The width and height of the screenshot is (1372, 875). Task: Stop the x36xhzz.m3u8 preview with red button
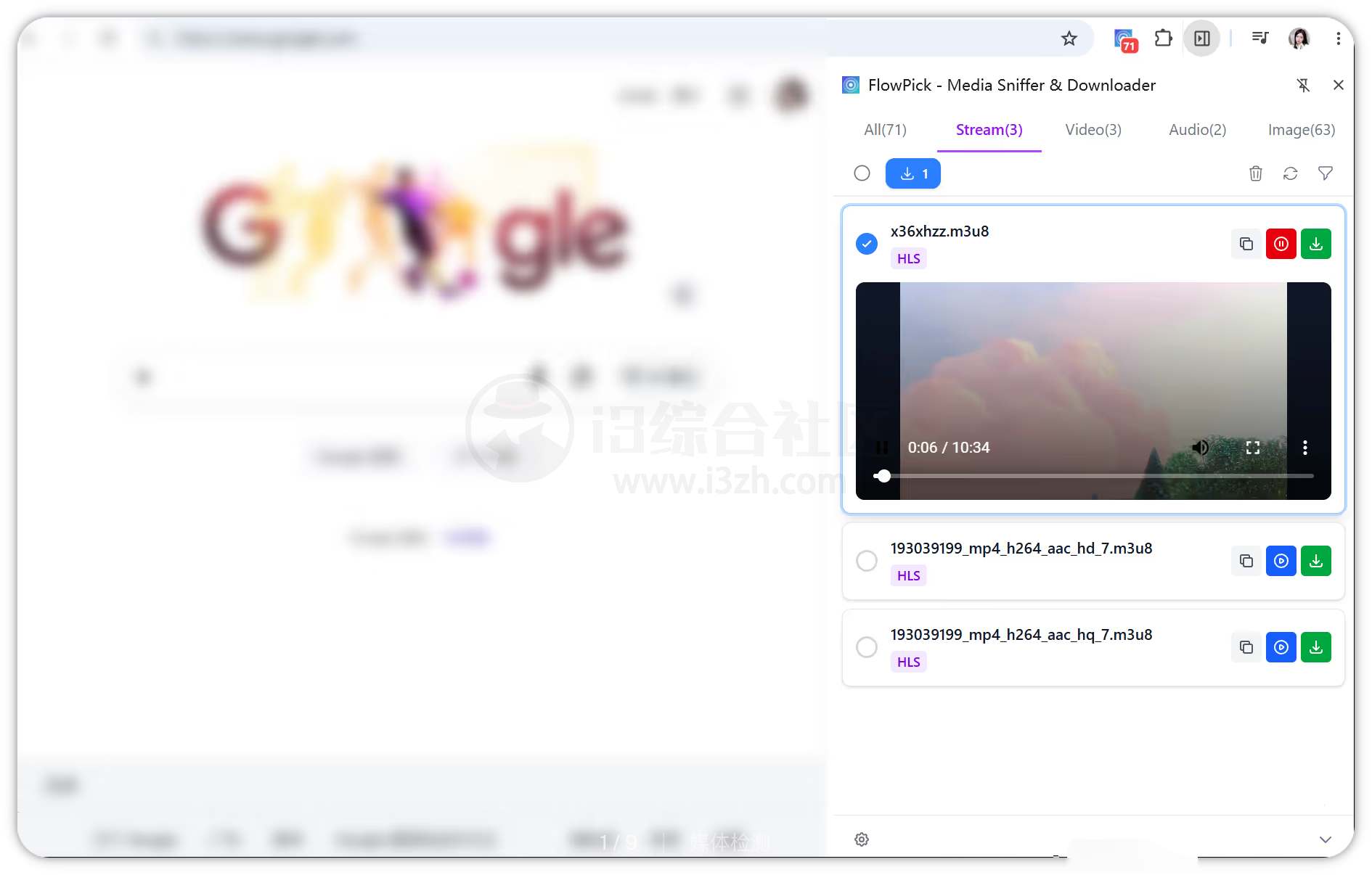pyautogui.click(x=1281, y=244)
